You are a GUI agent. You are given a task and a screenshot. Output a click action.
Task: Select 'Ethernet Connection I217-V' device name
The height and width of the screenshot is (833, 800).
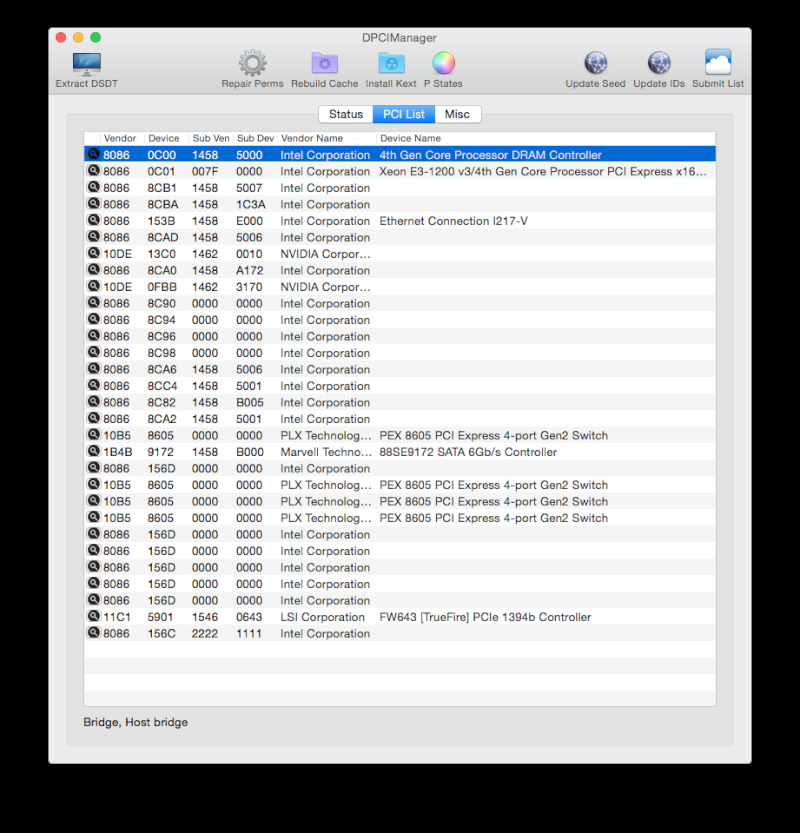click(x=454, y=221)
